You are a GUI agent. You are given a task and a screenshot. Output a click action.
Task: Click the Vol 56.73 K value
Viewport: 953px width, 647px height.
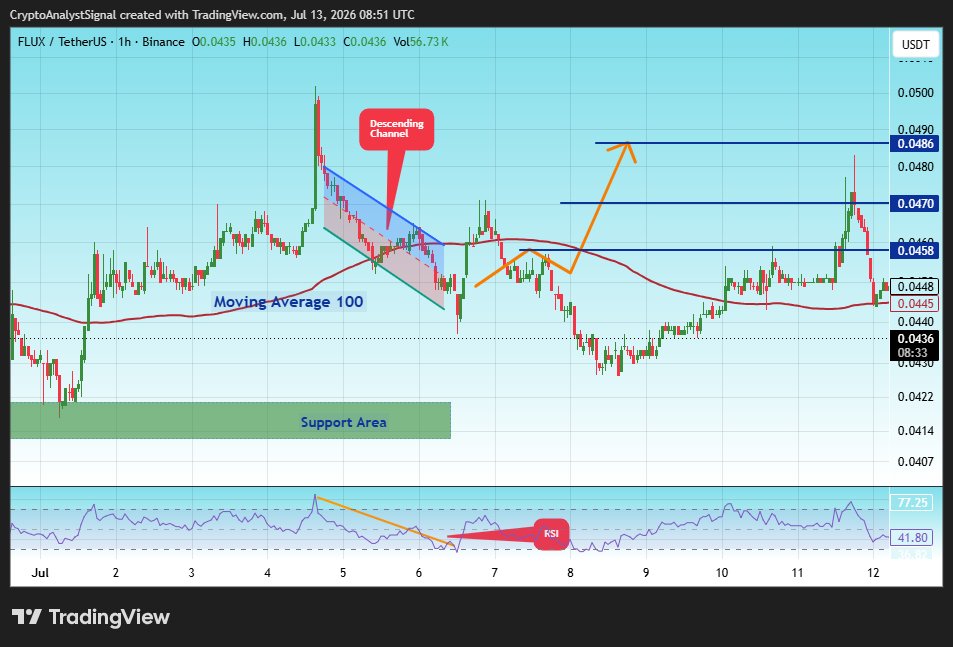tap(421, 42)
